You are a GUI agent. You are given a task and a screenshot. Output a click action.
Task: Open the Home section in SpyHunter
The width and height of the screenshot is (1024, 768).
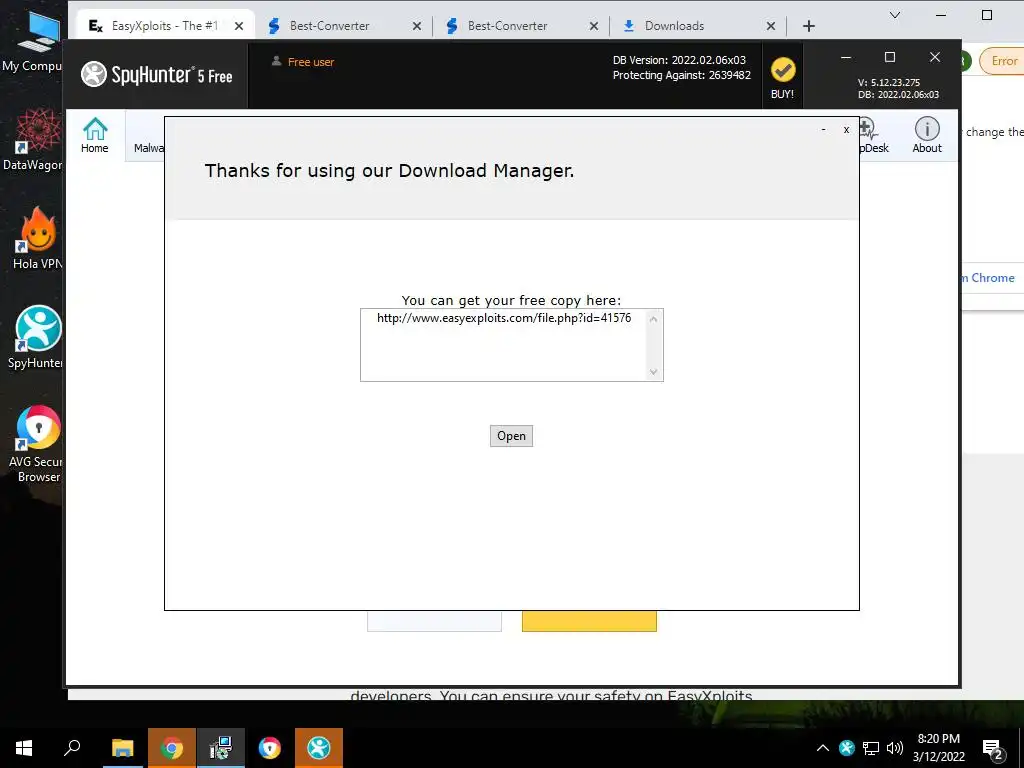point(95,135)
